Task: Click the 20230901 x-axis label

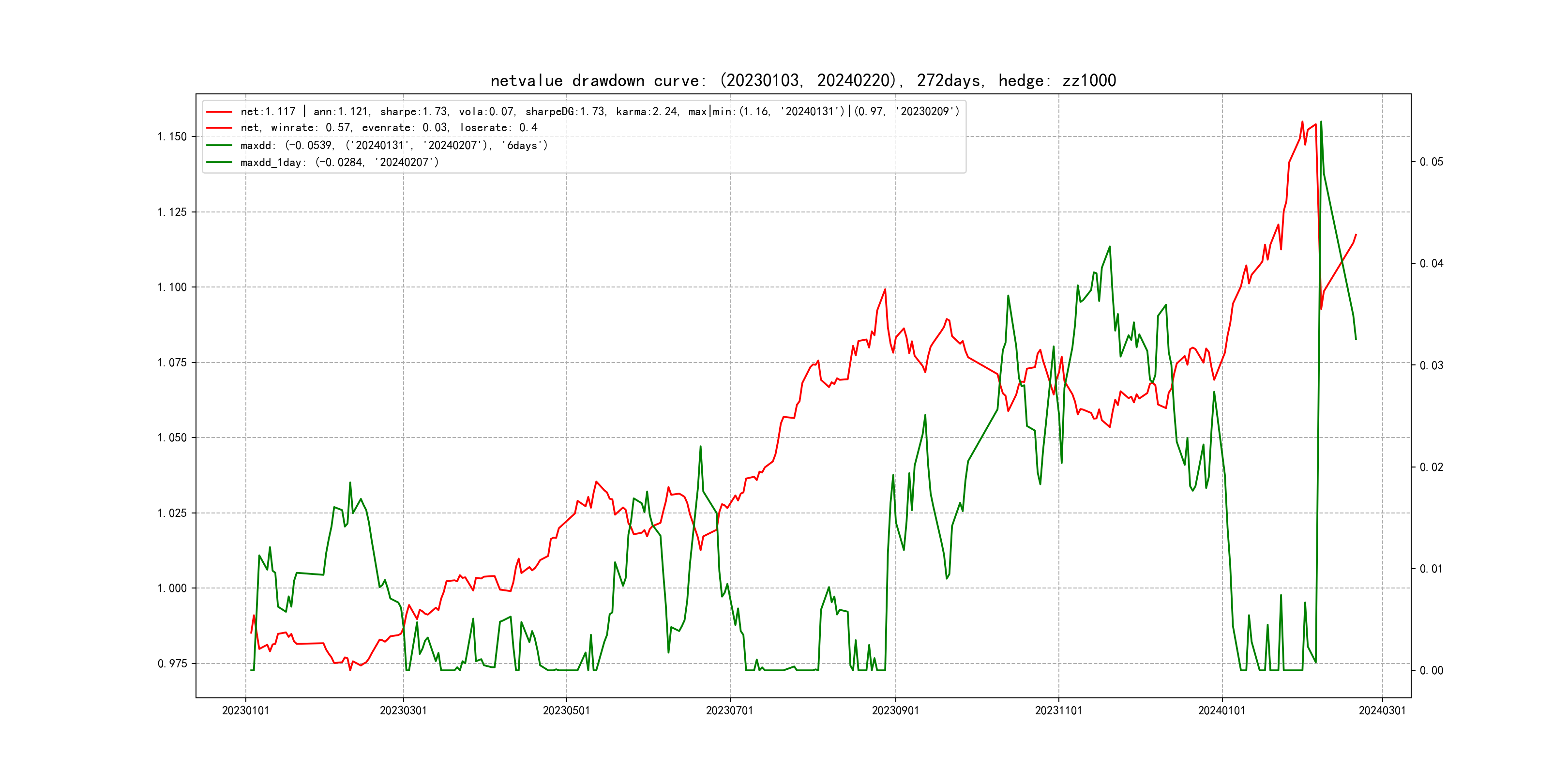Action: click(895, 710)
